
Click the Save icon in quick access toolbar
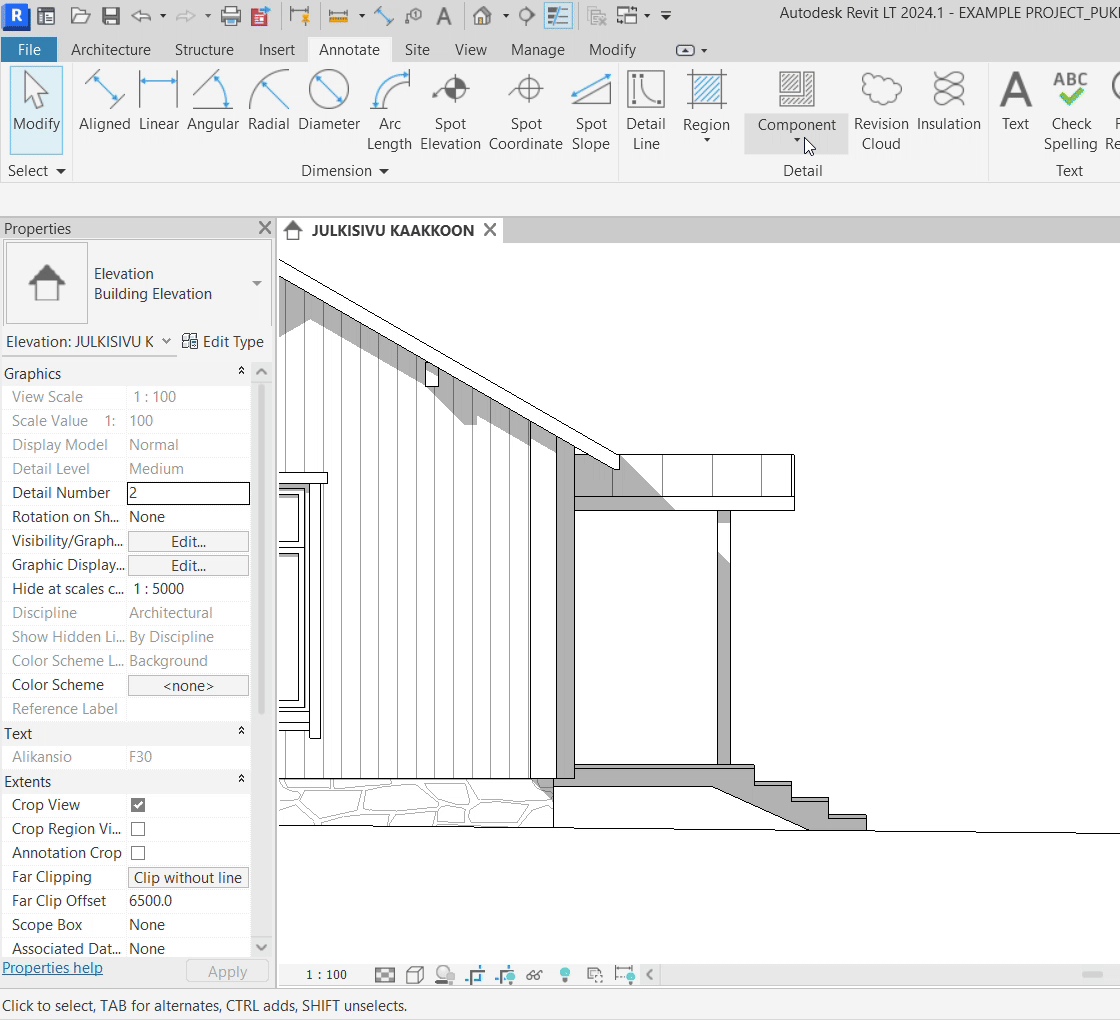tap(111, 16)
